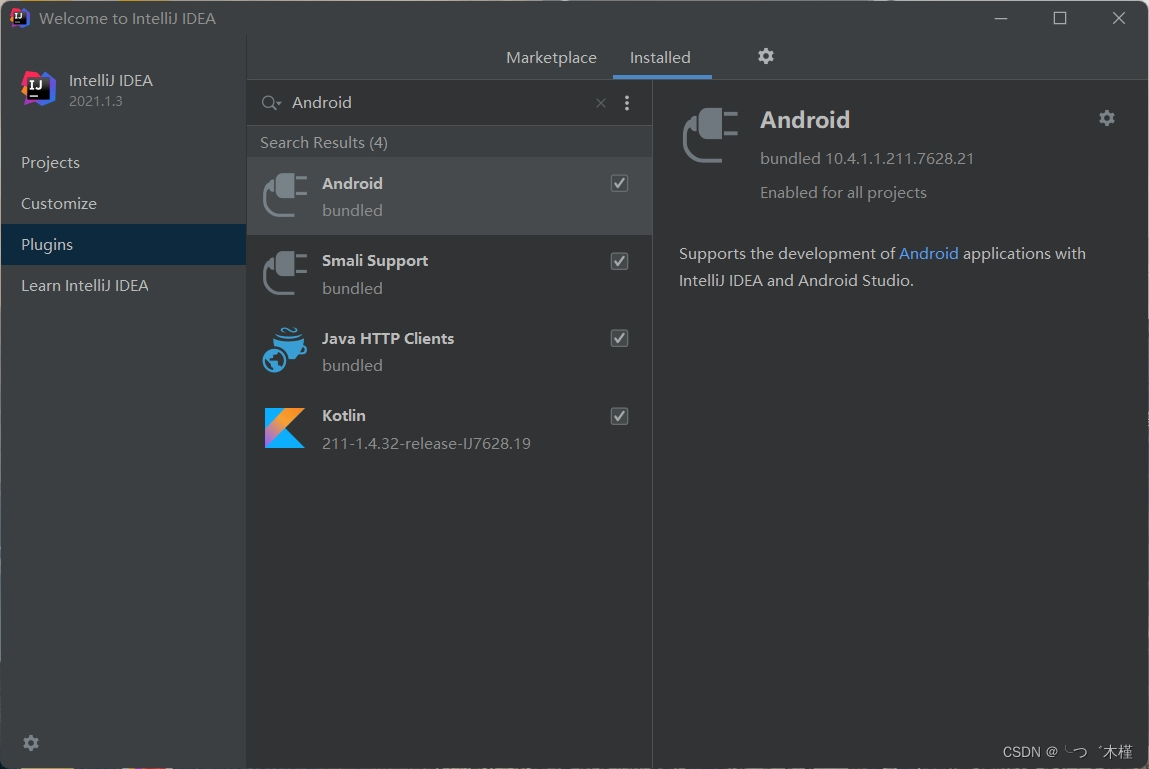This screenshot has height=769, width=1149.
Task: Select Projects in the left sidebar
Action: (50, 162)
